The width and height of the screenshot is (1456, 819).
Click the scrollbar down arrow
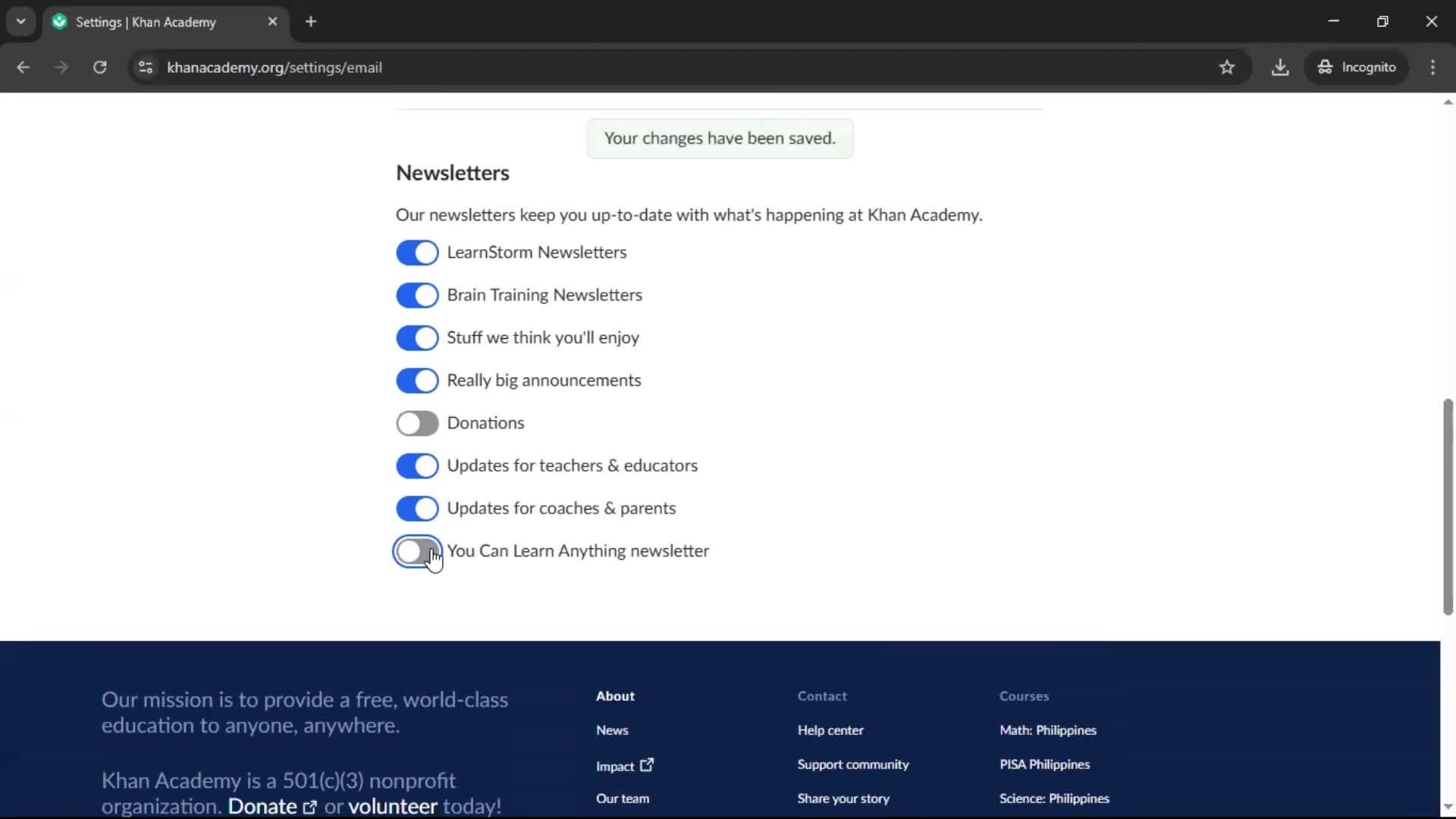click(x=1448, y=807)
